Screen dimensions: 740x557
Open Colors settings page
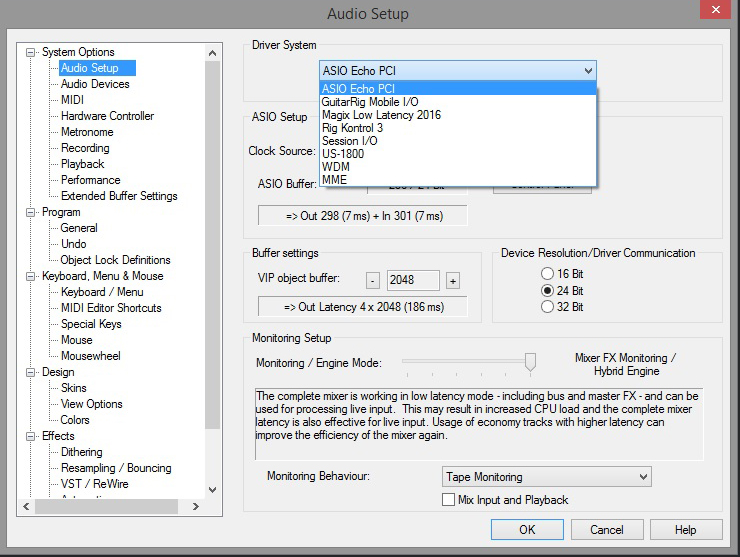pos(75,420)
